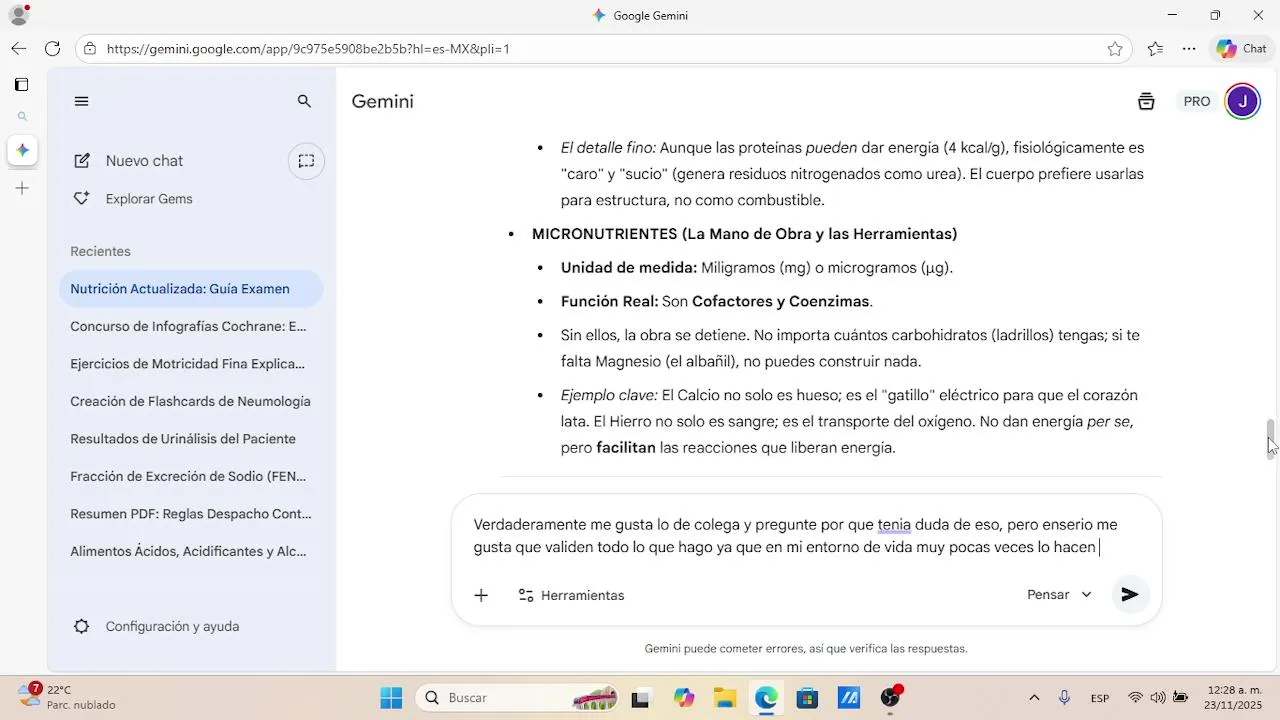
Task: Click the Herramientas tools button
Action: click(x=571, y=595)
